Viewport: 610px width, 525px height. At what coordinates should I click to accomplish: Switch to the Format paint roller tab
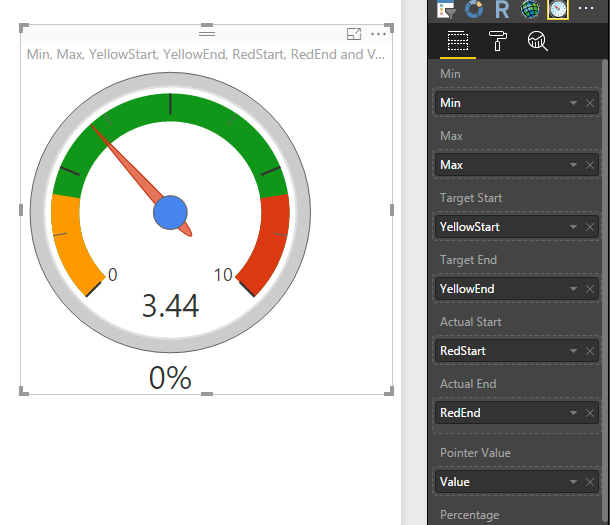498,41
